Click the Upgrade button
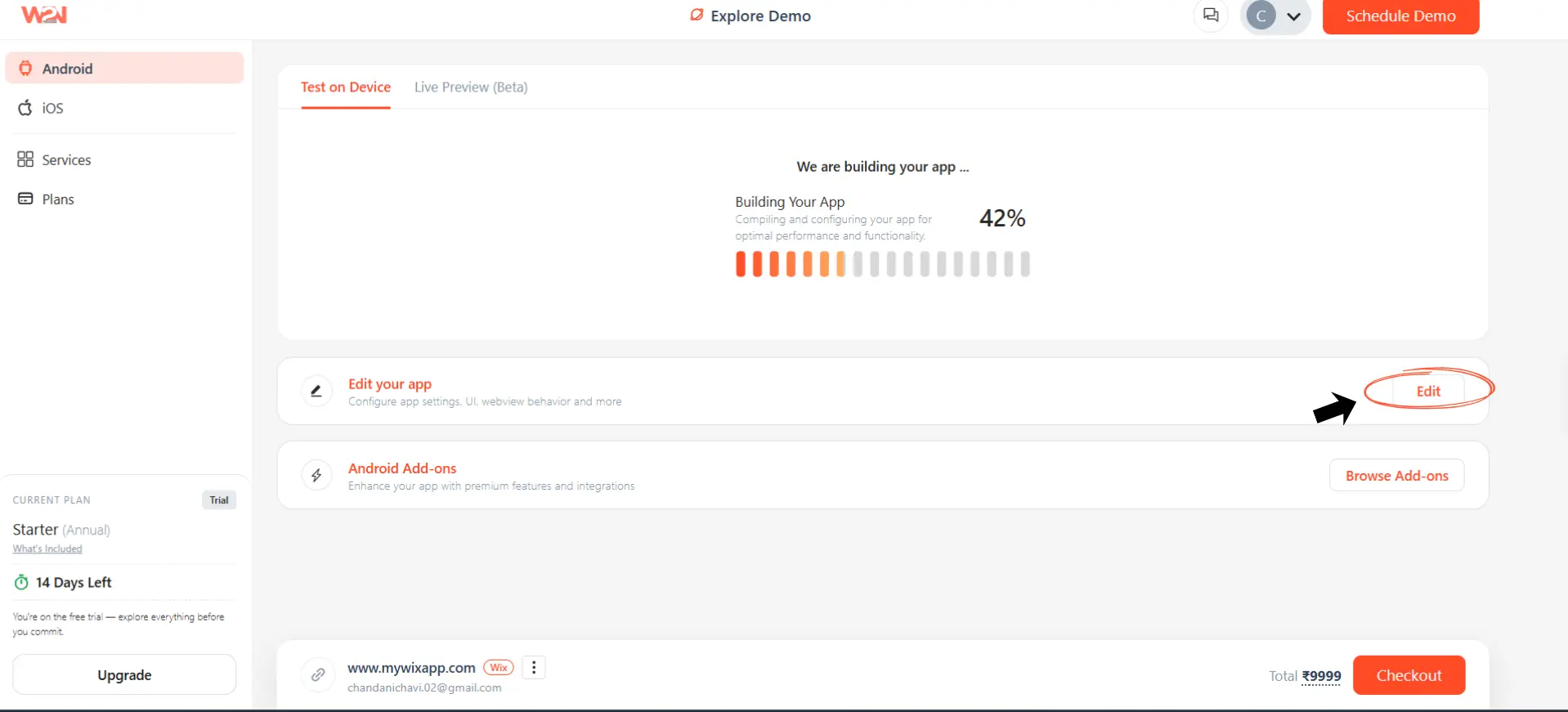Viewport: 1568px width, 712px height. point(124,674)
